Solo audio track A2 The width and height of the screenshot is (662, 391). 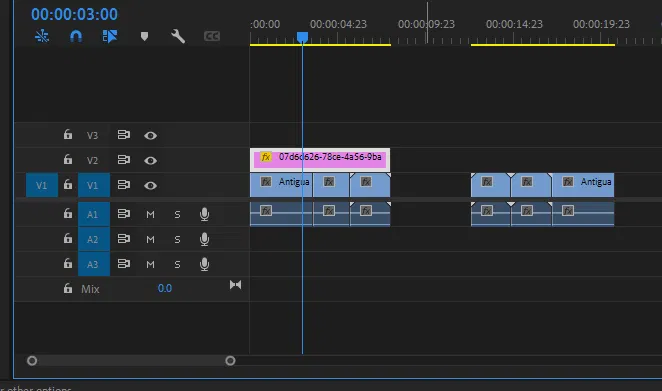click(177, 239)
